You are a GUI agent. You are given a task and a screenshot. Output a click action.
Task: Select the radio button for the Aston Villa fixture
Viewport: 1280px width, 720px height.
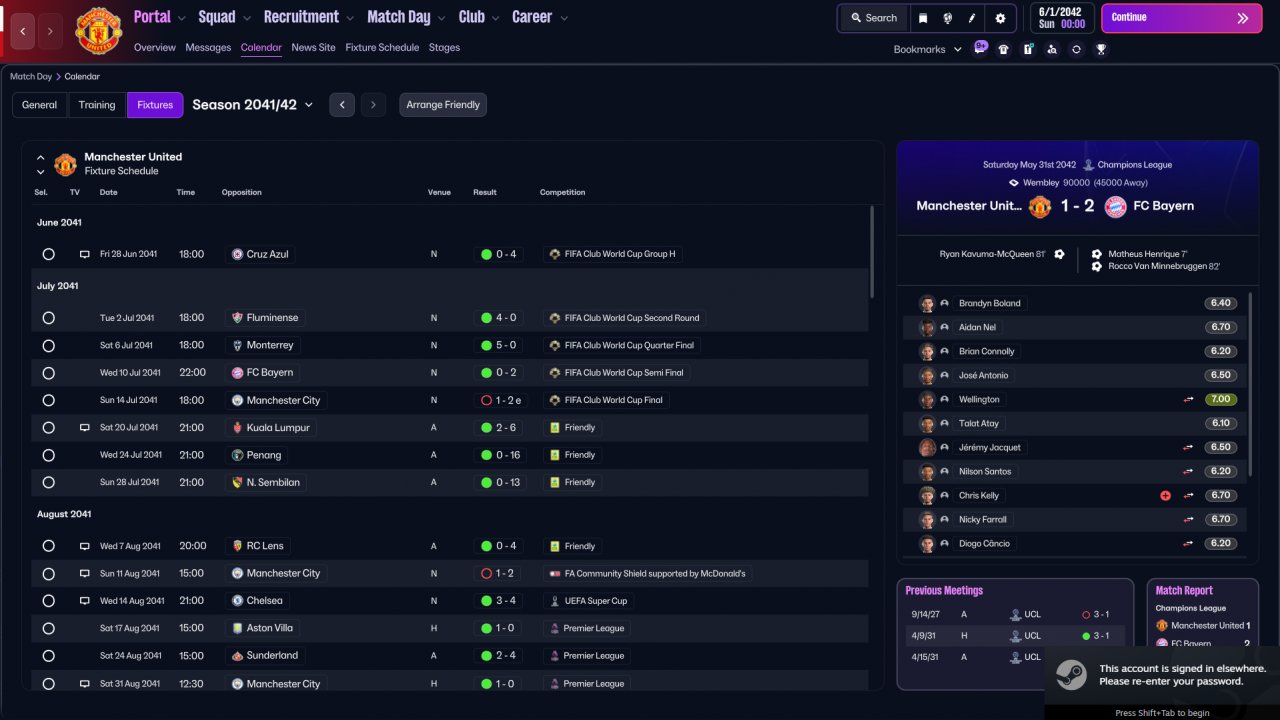[48, 628]
